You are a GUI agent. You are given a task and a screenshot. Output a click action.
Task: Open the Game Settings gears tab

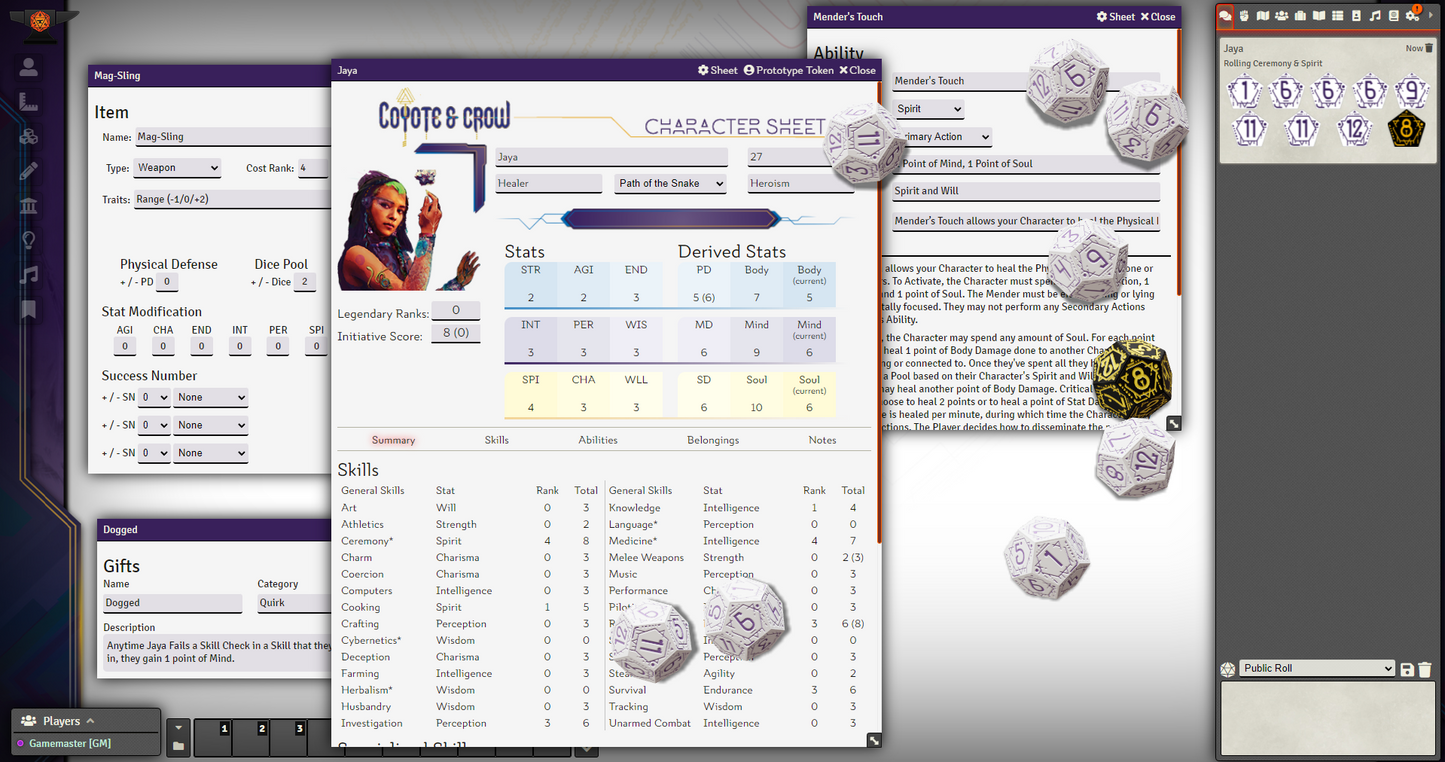point(1412,16)
